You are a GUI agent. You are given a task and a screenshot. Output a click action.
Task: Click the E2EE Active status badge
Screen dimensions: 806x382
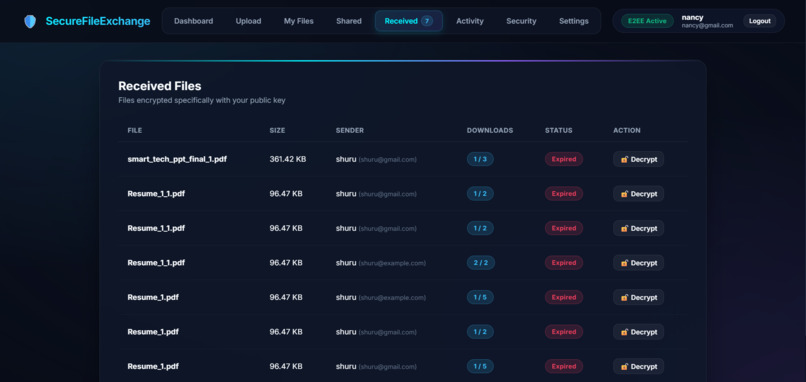click(x=647, y=21)
